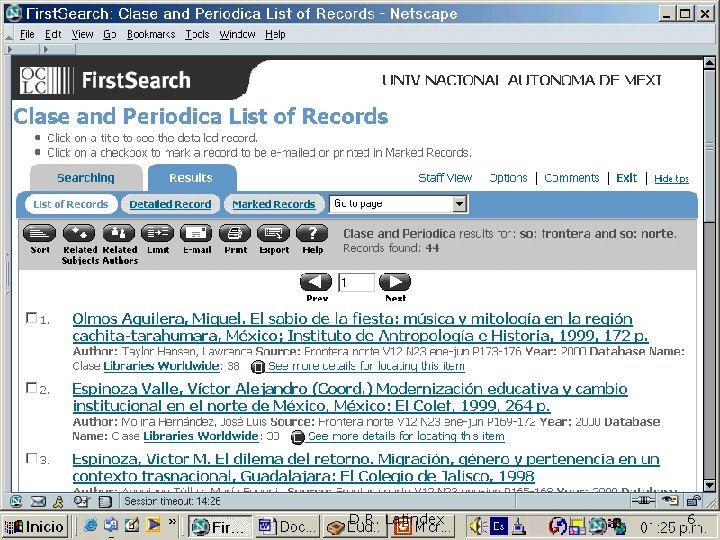Click the Export records icon

[x=274, y=233]
